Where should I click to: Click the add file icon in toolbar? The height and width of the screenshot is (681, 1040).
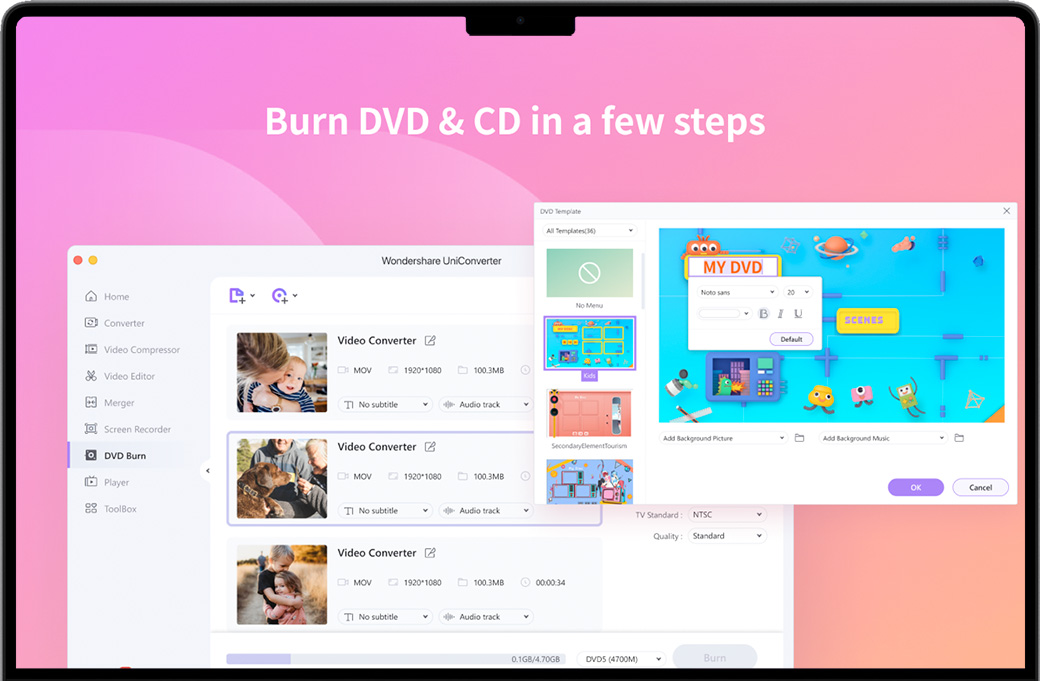[237, 295]
